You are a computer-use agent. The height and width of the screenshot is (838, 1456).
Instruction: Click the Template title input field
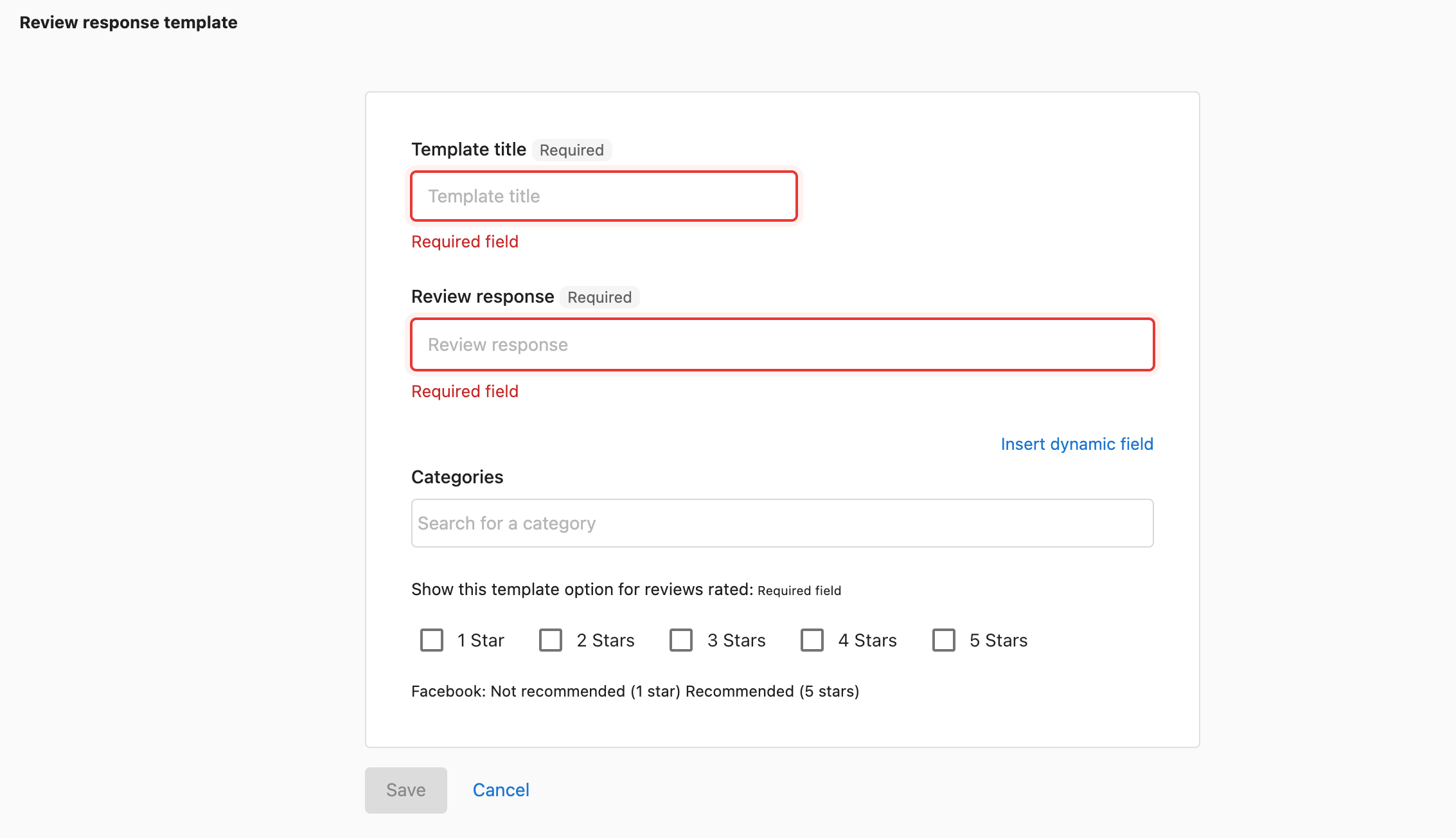[604, 196]
